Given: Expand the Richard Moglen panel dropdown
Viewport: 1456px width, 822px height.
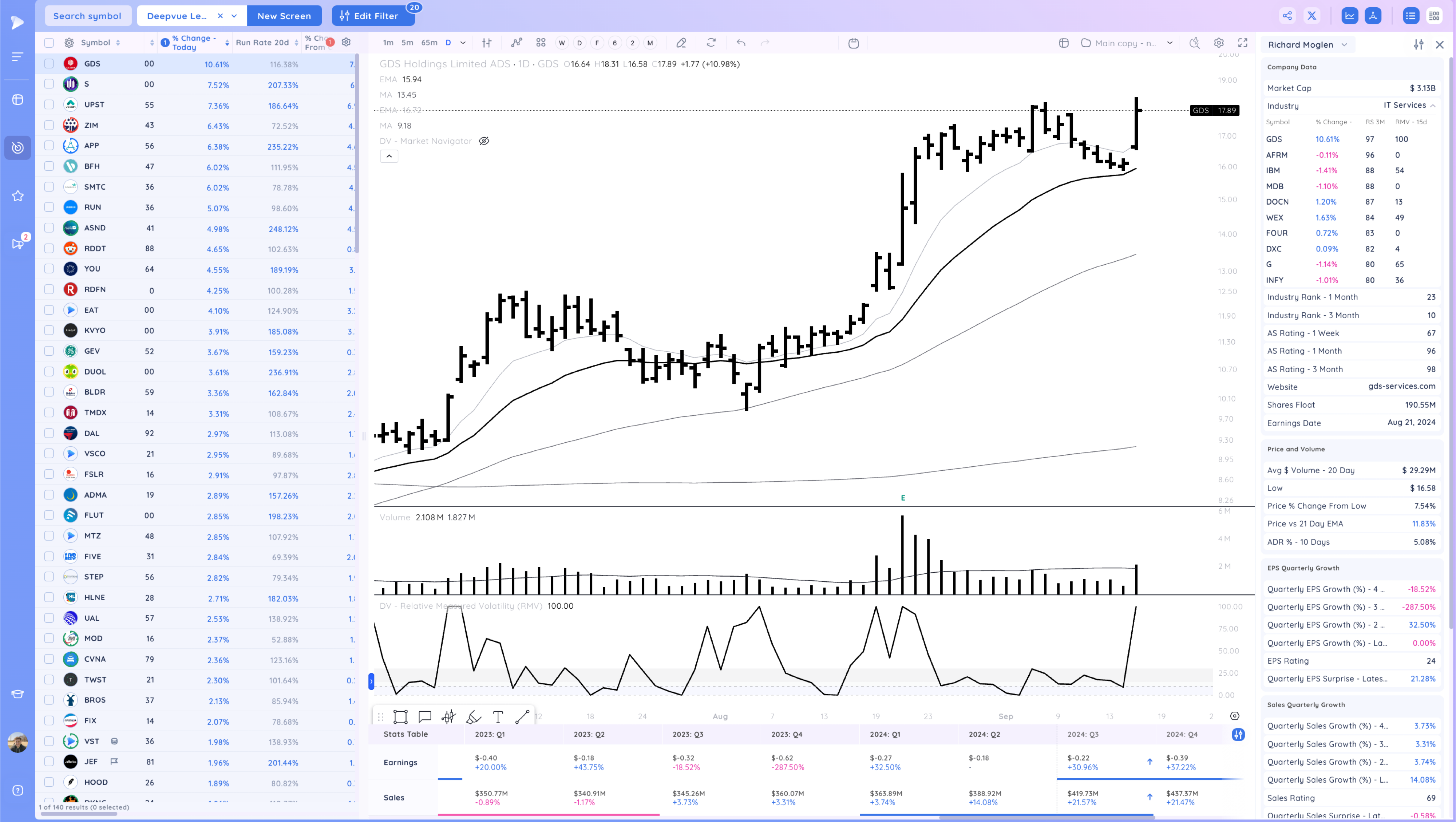Looking at the screenshot, I should tap(1345, 45).
